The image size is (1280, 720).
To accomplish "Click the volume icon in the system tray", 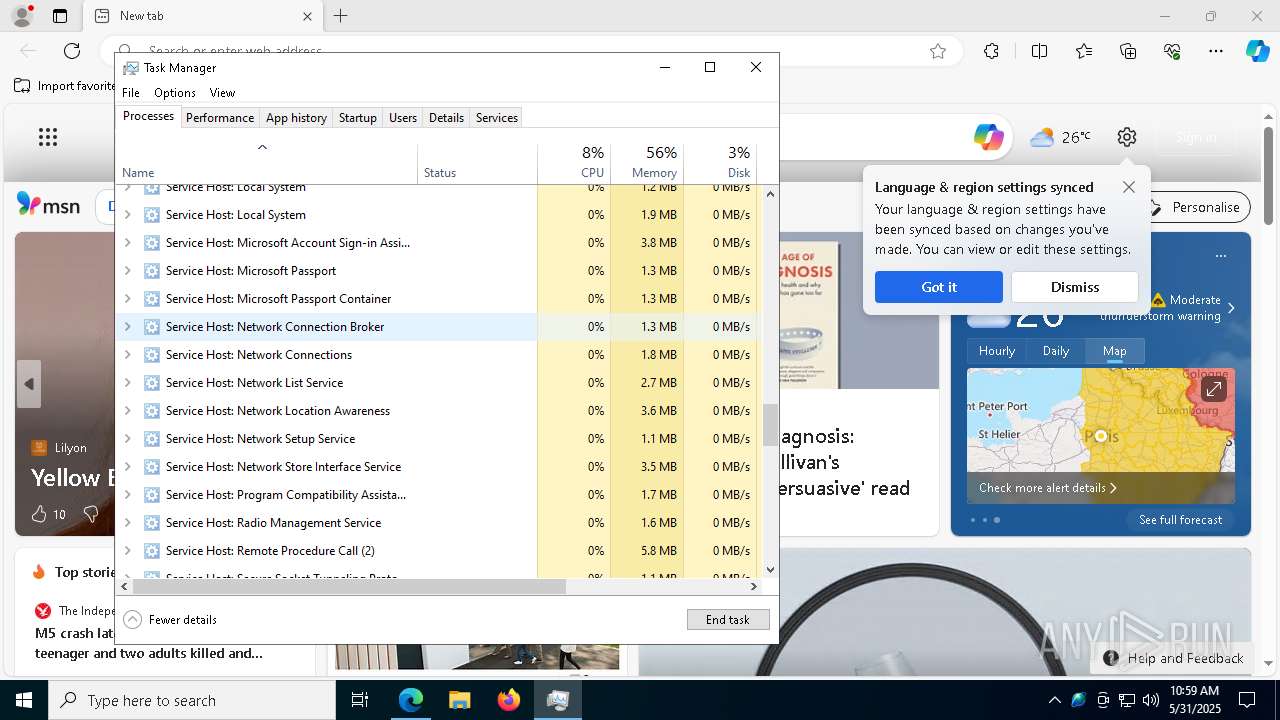I will click(x=1150, y=700).
